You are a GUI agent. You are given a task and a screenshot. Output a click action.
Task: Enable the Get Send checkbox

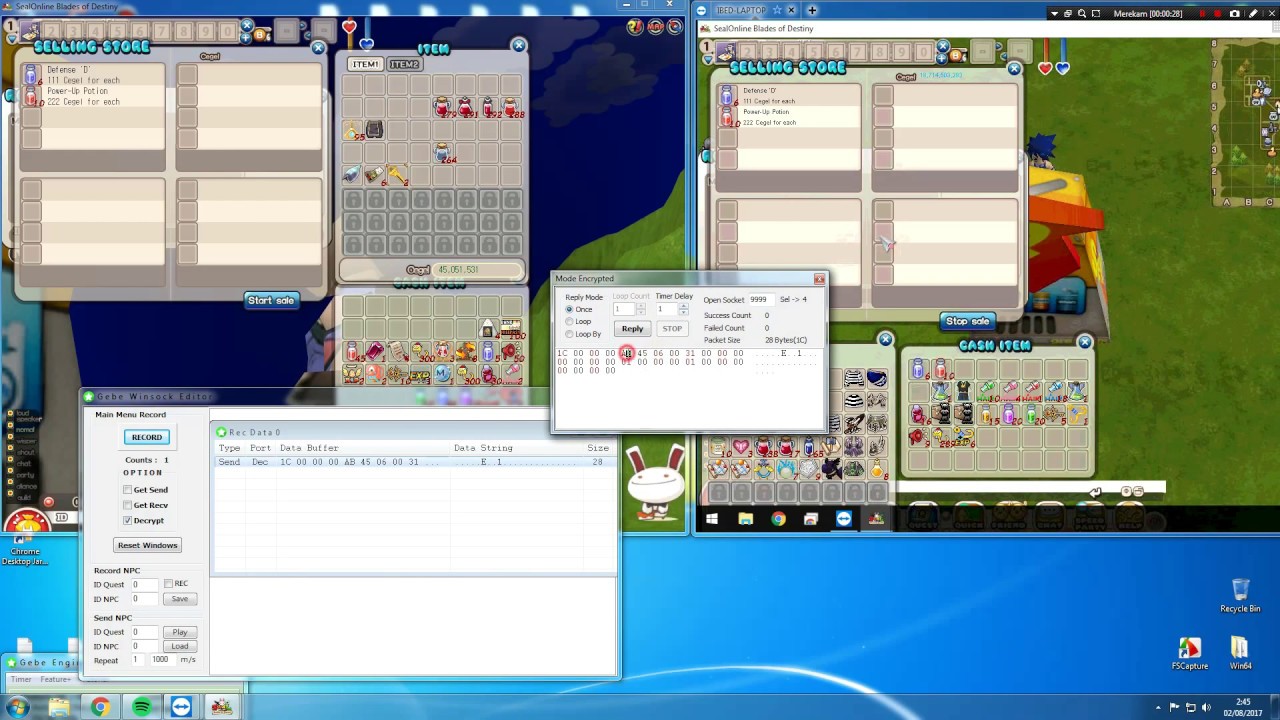(128, 490)
